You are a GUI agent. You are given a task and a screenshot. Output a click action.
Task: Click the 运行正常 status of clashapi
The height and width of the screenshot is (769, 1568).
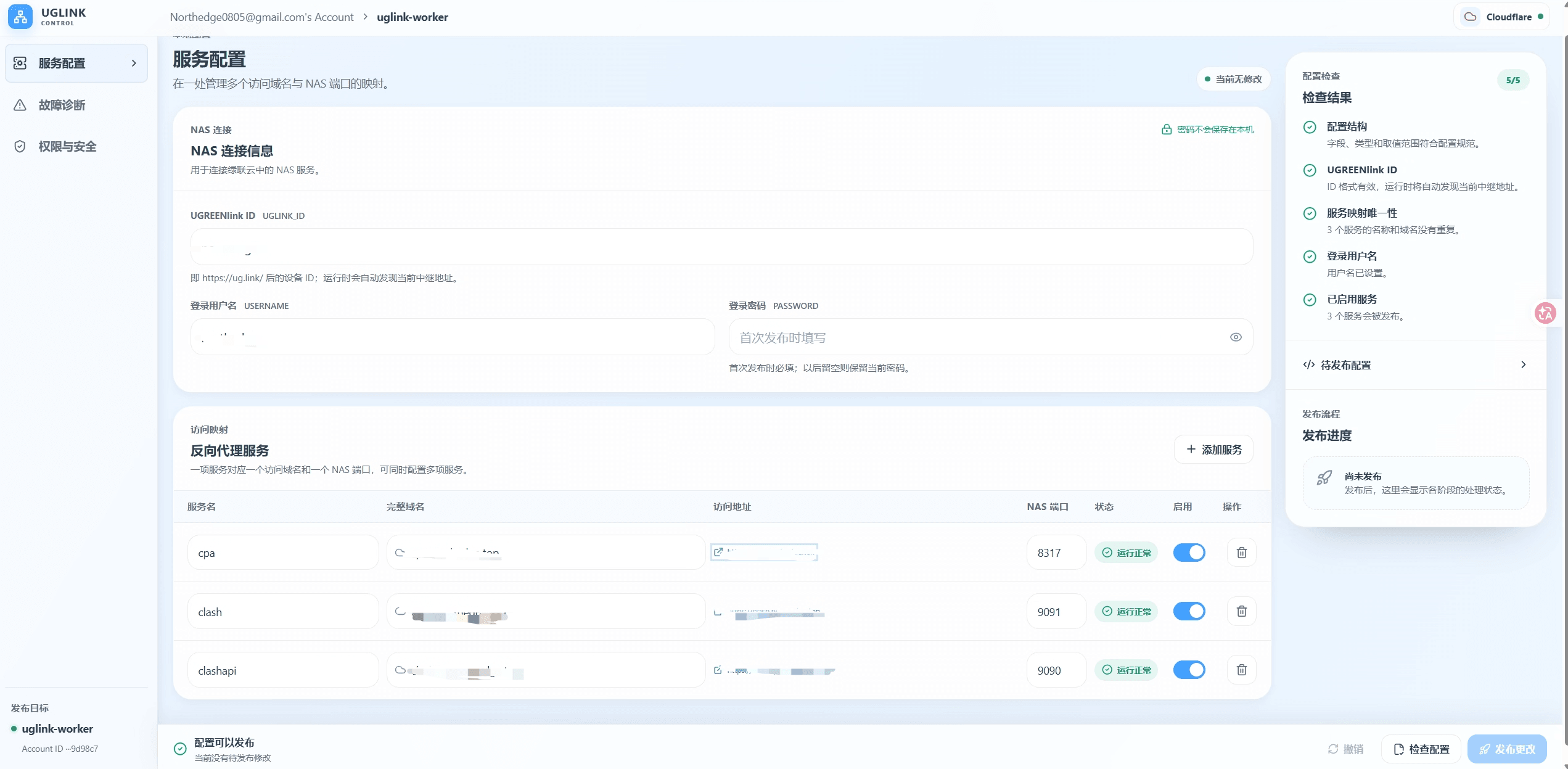pos(1127,670)
